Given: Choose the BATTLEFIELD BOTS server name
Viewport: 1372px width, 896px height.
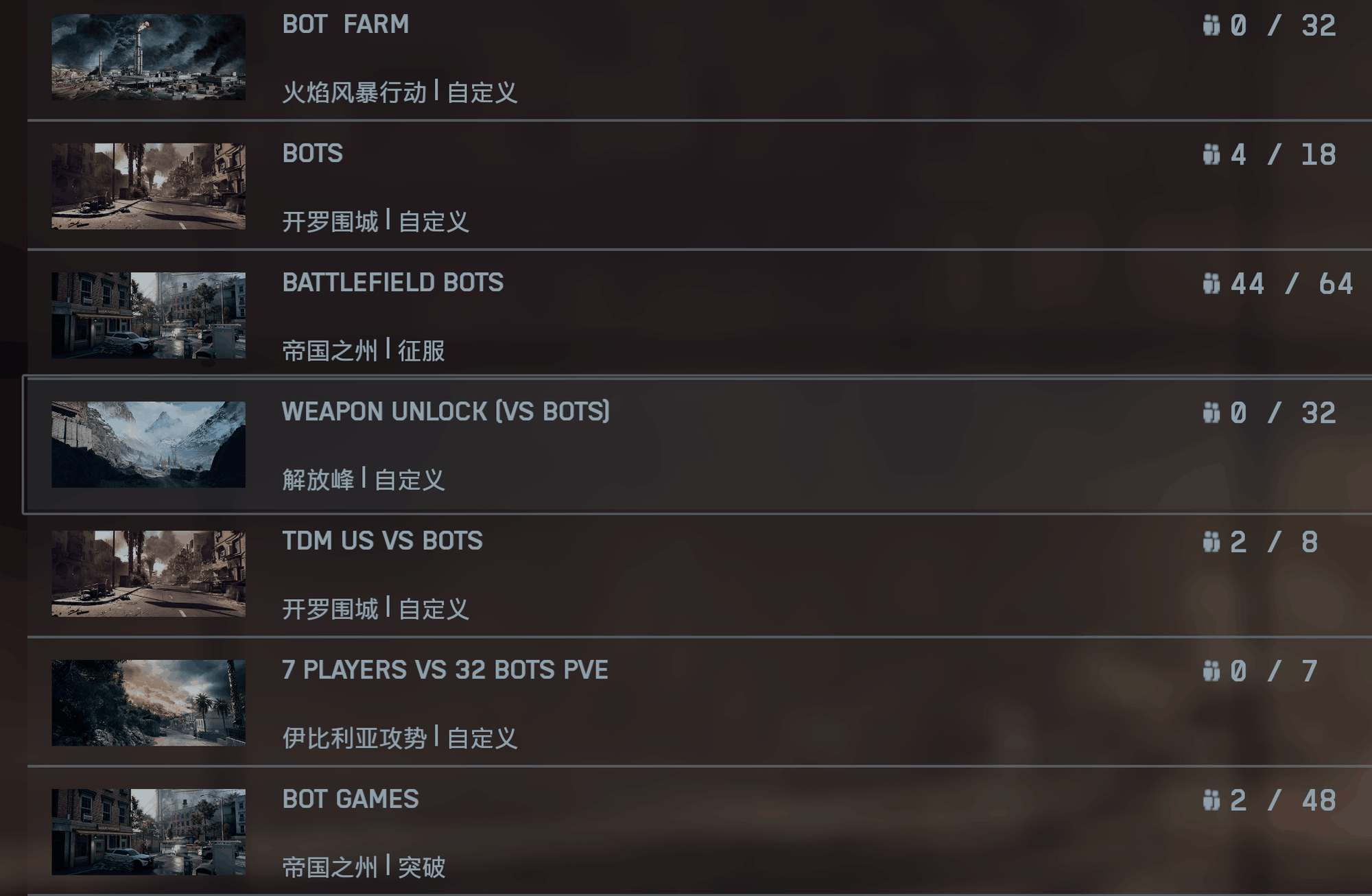Looking at the screenshot, I should tap(392, 283).
